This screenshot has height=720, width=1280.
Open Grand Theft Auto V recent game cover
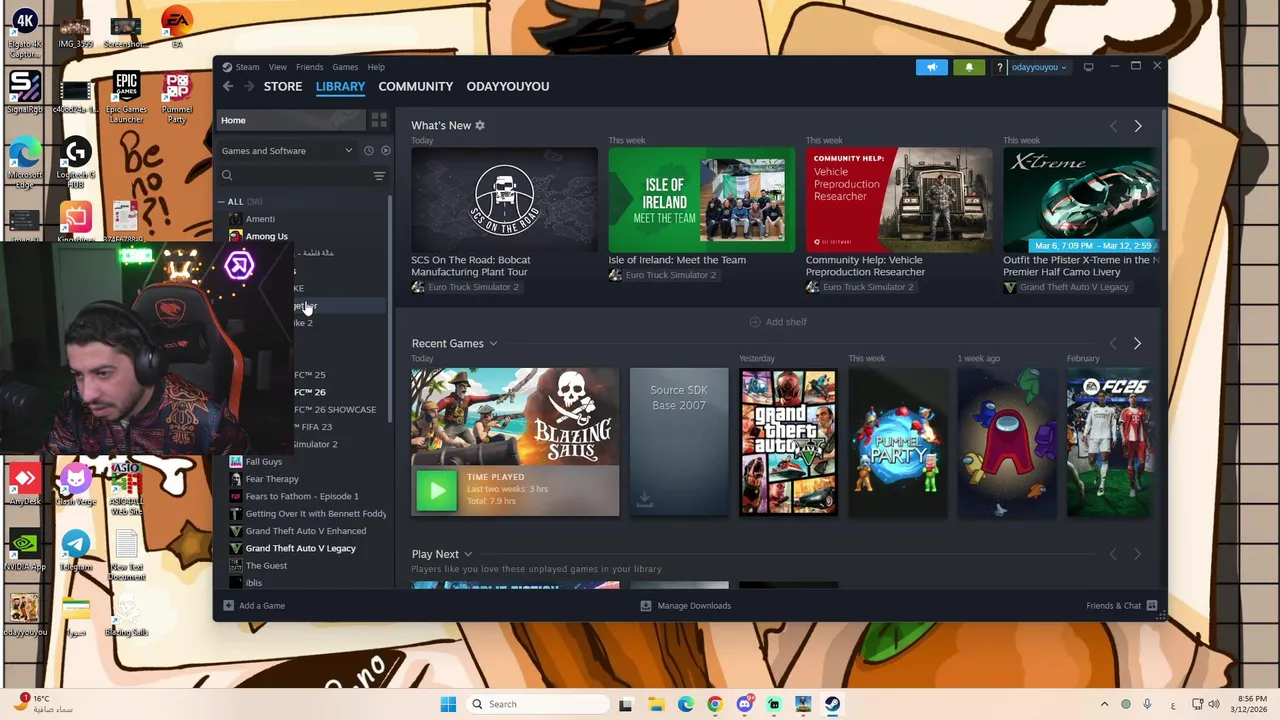coord(788,442)
